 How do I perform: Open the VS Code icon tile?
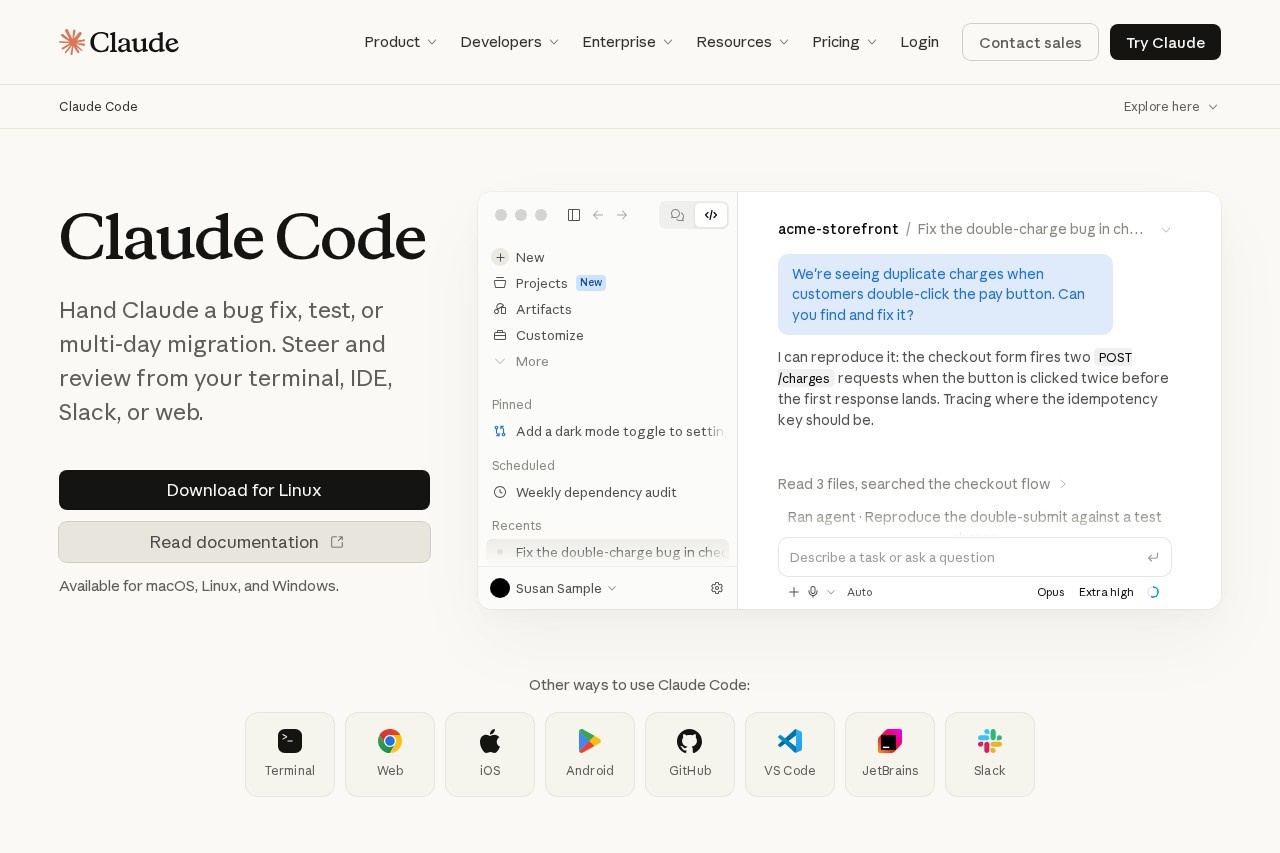click(790, 754)
